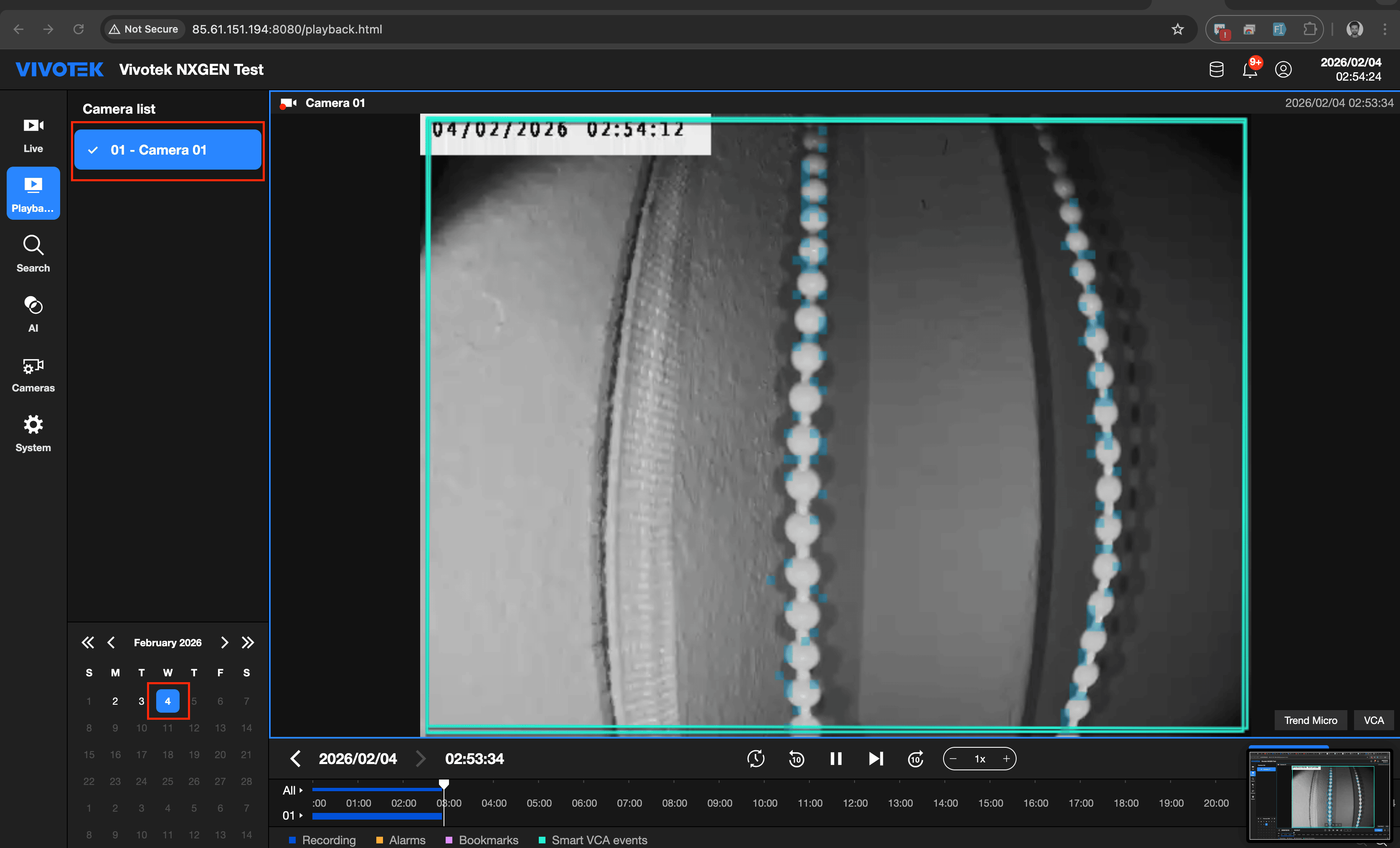1400x848 pixels.
Task: Open the user account icon
Action: (1283, 70)
